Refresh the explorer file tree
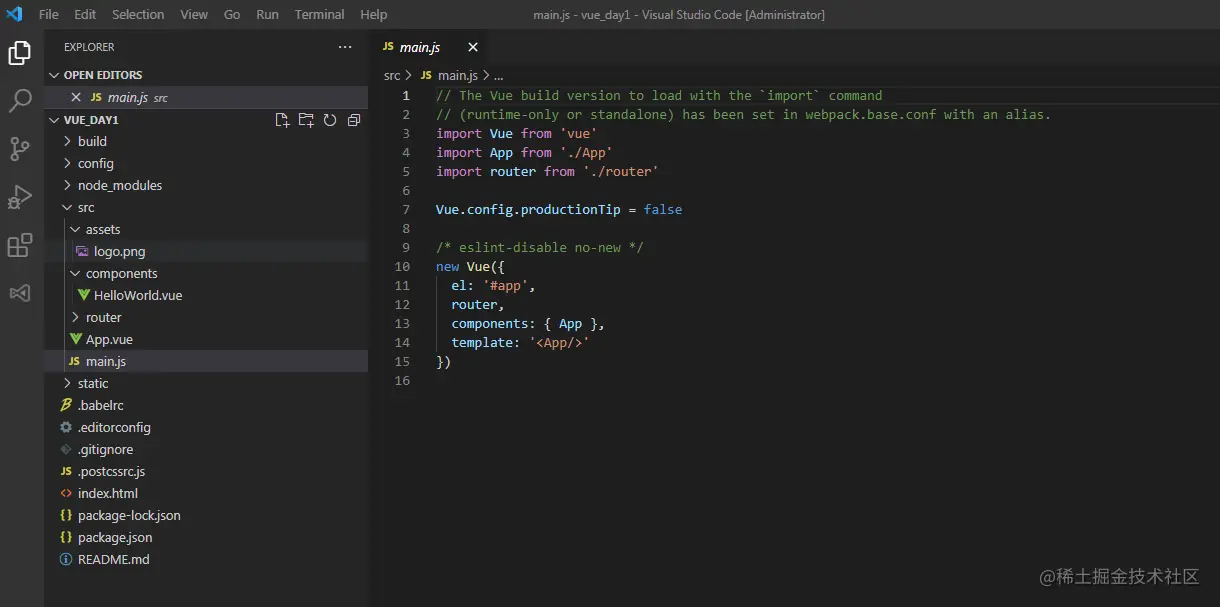The image size is (1220, 607). [x=330, y=120]
